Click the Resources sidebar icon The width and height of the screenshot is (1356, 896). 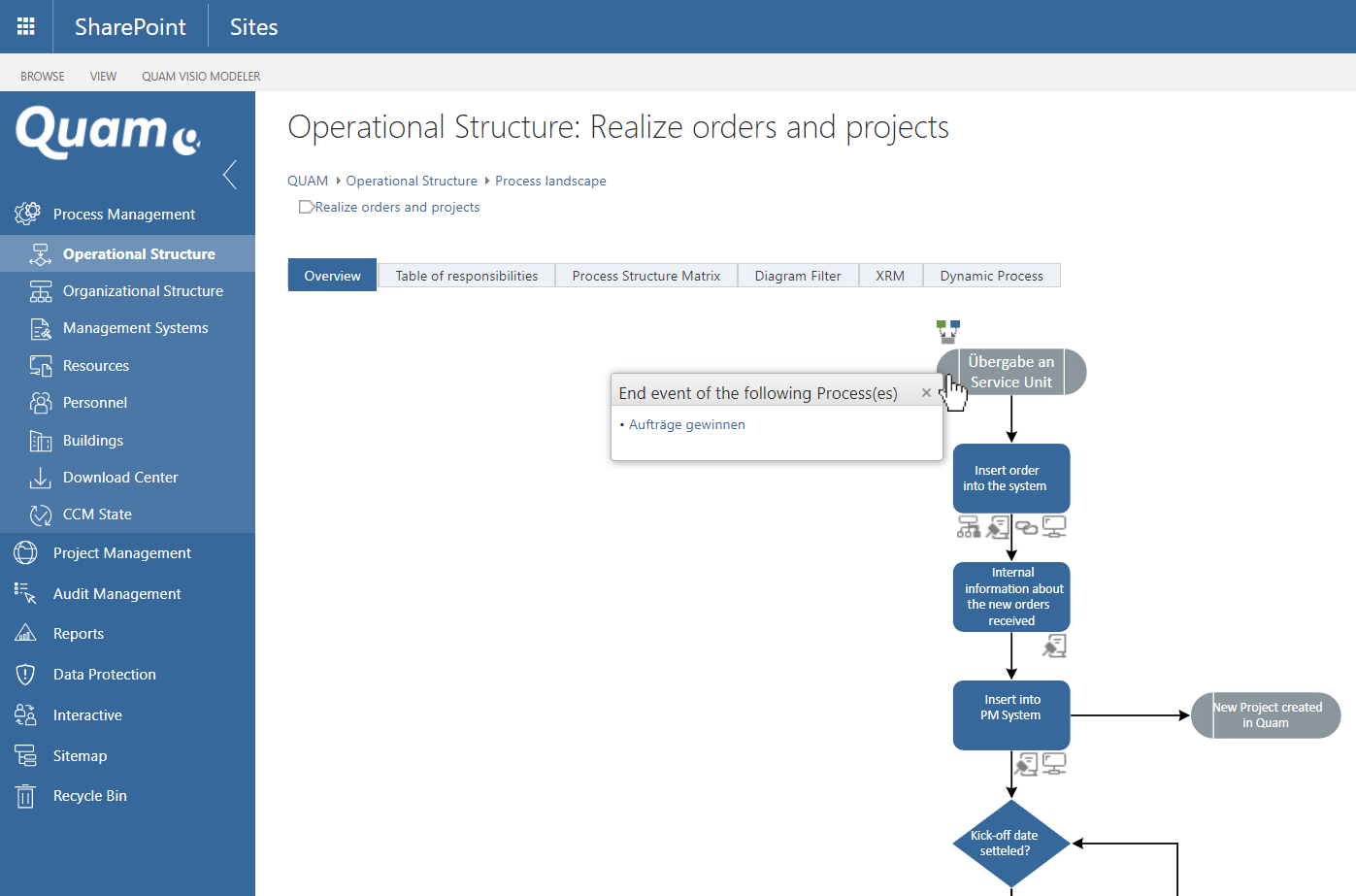pyautogui.click(x=41, y=366)
